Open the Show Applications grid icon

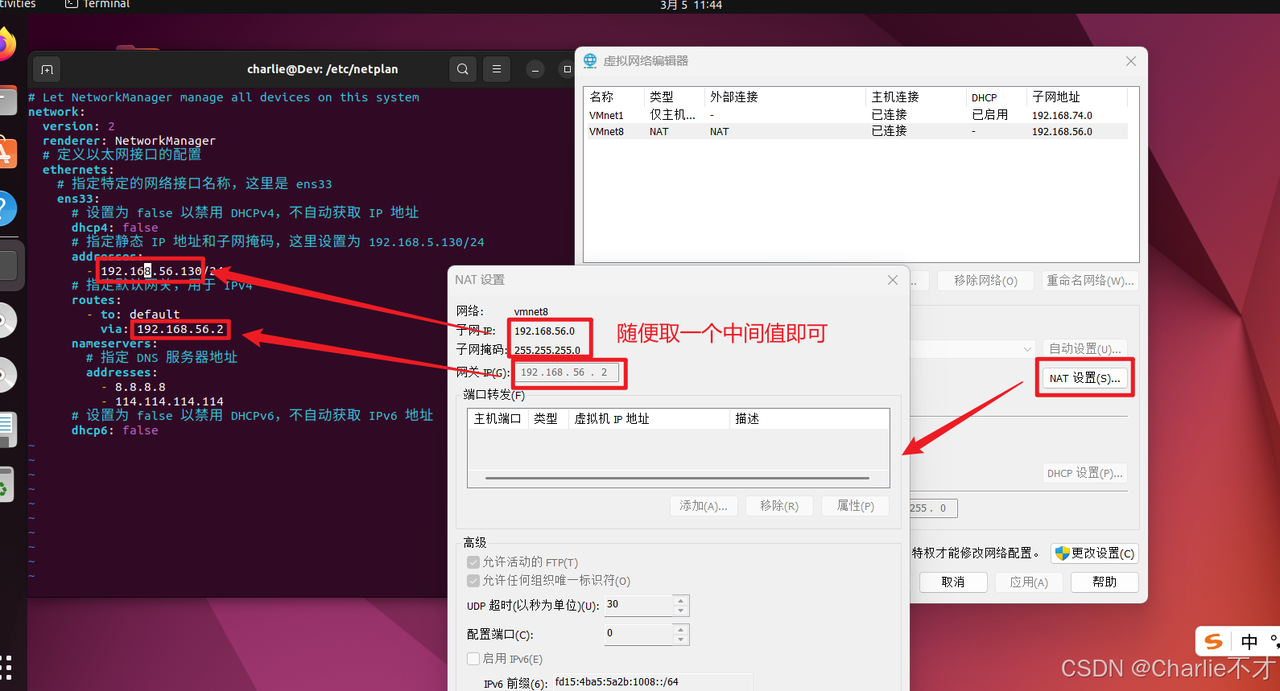point(8,667)
